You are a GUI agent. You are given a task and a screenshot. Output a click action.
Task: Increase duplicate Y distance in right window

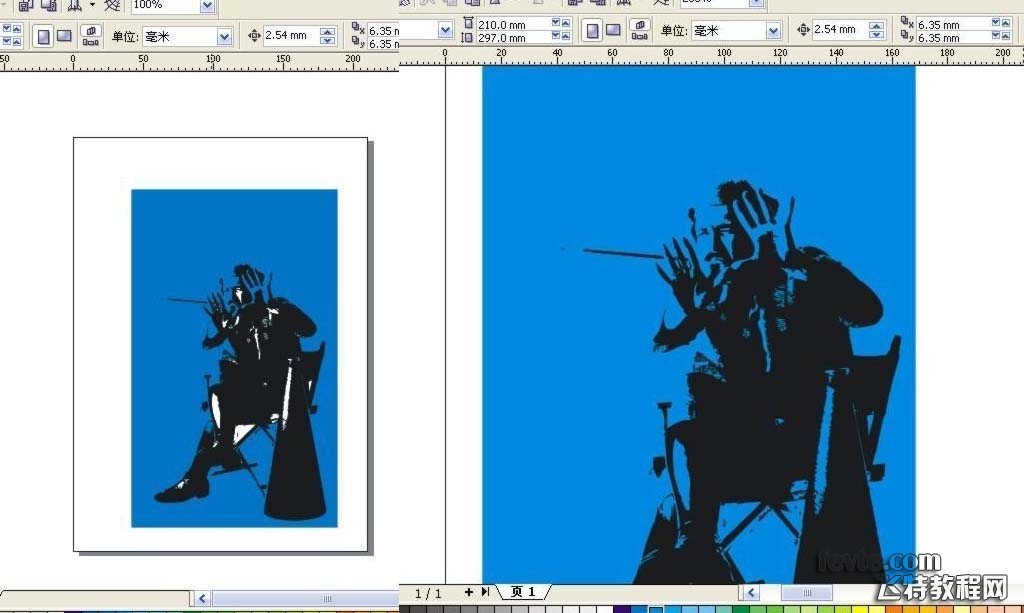[1006, 37]
